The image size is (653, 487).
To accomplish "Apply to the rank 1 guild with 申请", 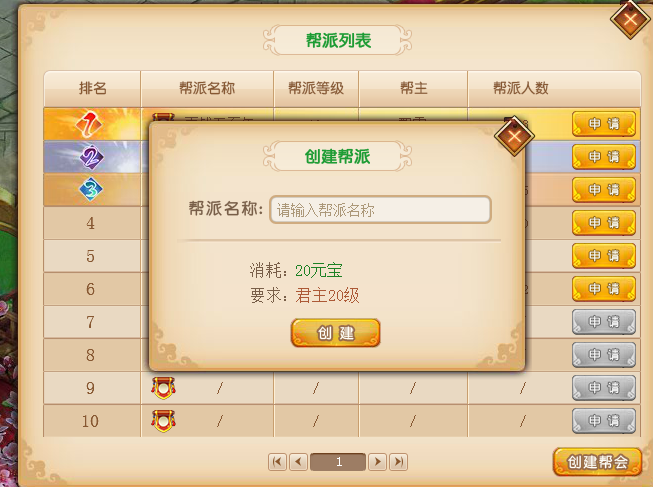I will [603, 124].
